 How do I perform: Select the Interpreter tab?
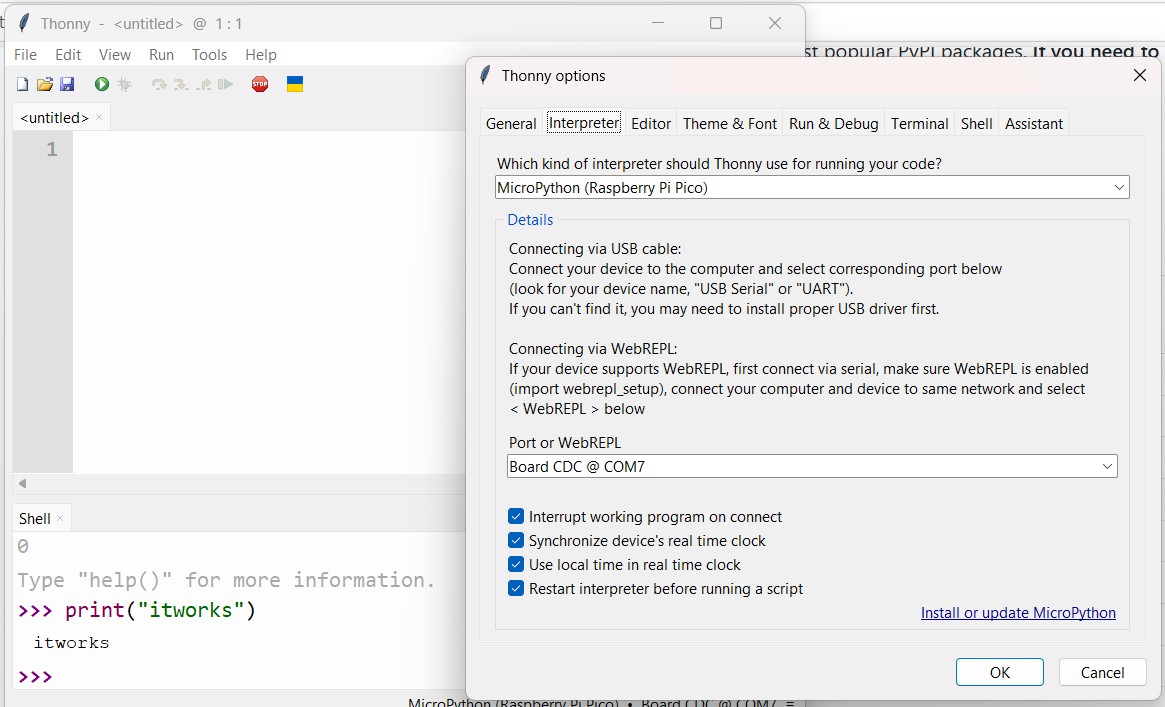tap(584, 123)
